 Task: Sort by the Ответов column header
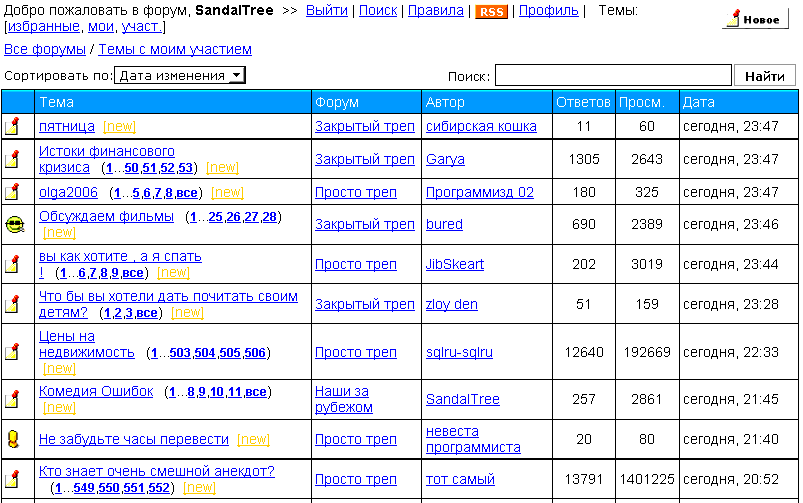click(583, 102)
